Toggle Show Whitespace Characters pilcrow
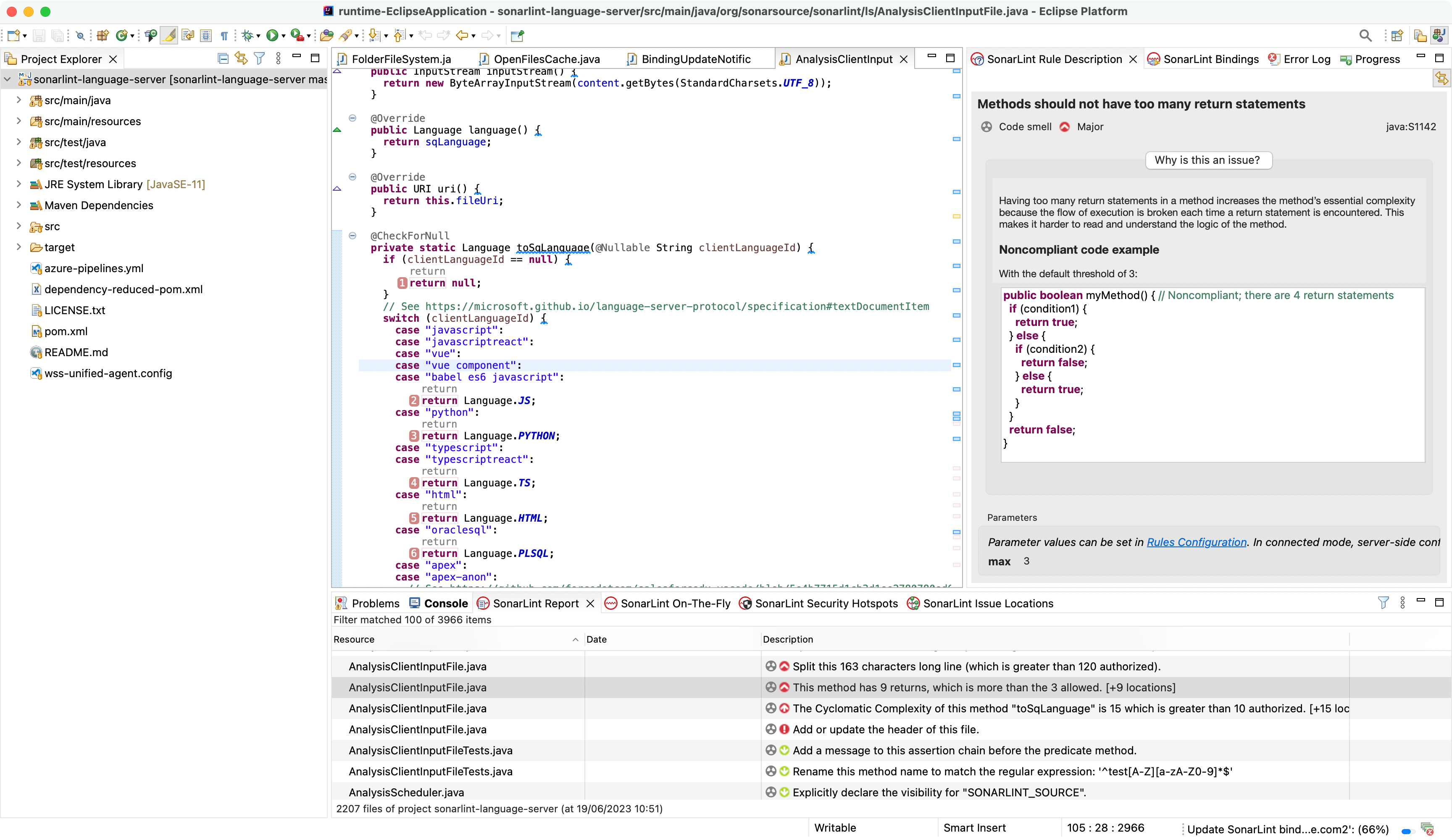This screenshot has width=1452, height=840. click(x=224, y=36)
